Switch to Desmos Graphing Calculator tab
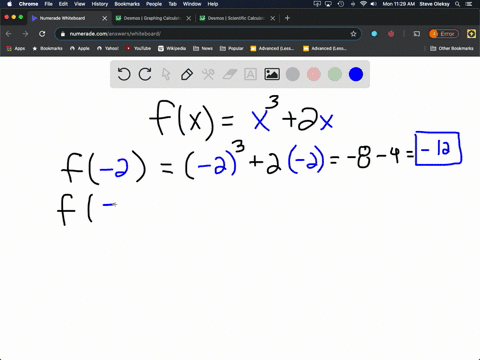The height and width of the screenshot is (360, 480). (152, 18)
